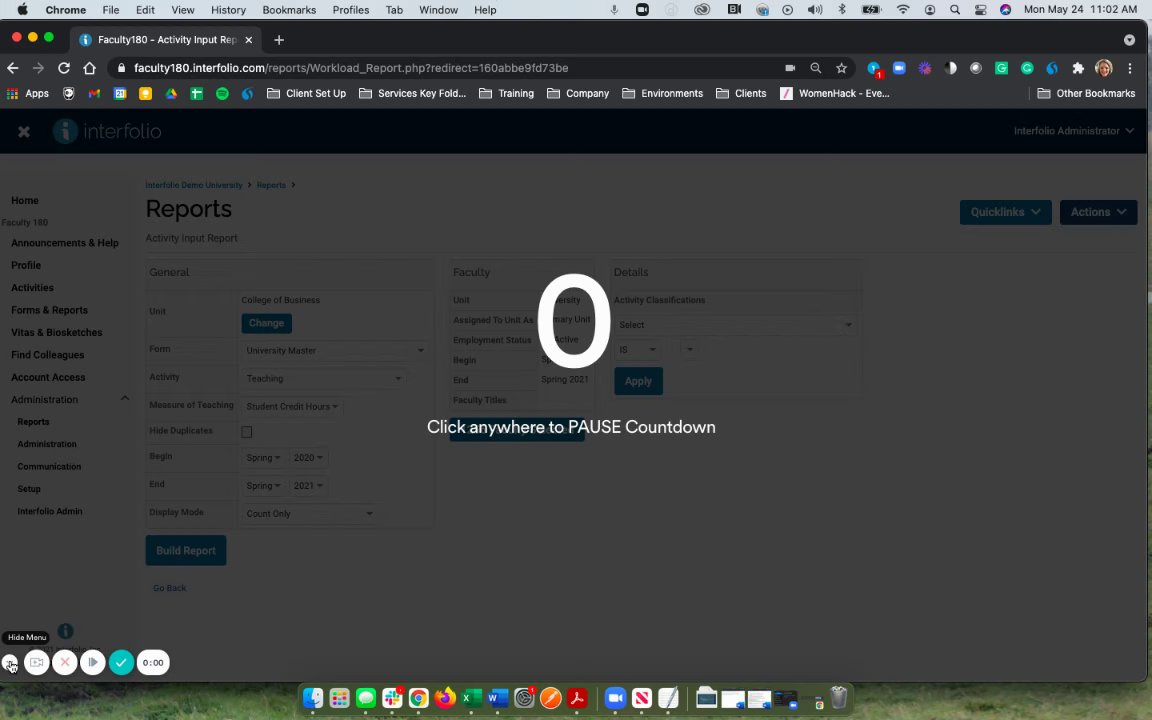1152x720 pixels.
Task: Open the End year 2021 dropdown
Action: click(308, 486)
